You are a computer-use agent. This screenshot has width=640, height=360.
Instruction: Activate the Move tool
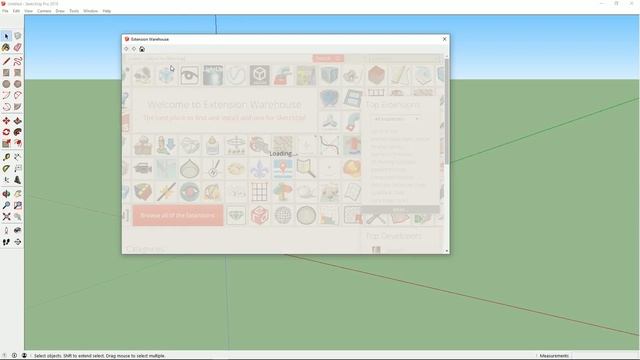(x=6, y=121)
